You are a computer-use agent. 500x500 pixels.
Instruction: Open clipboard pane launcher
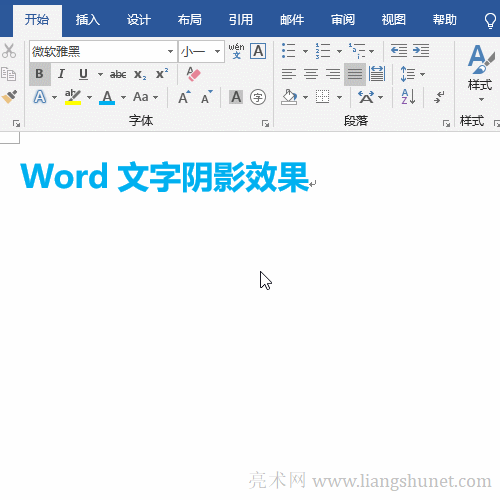tap(16, 124)
